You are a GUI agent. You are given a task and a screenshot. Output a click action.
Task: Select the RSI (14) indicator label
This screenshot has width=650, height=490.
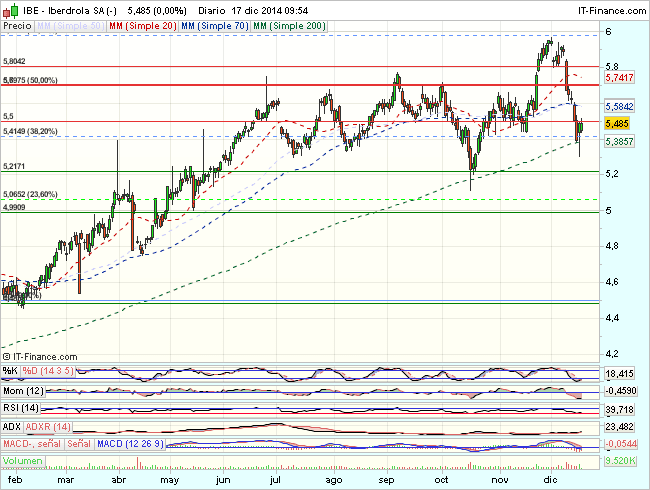21,408
